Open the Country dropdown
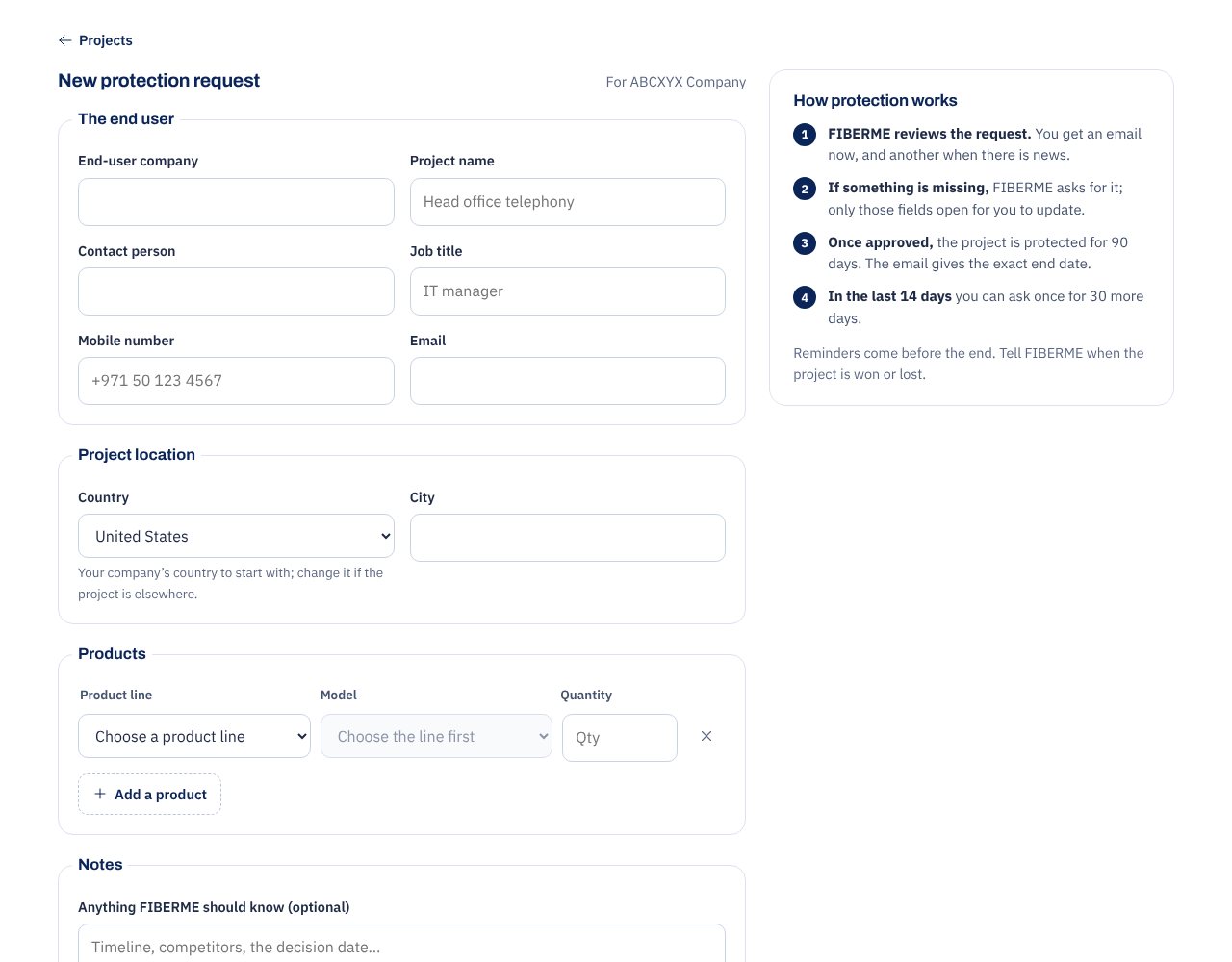Viewport: 1232px width, 962px height. (x=236, y=537)
